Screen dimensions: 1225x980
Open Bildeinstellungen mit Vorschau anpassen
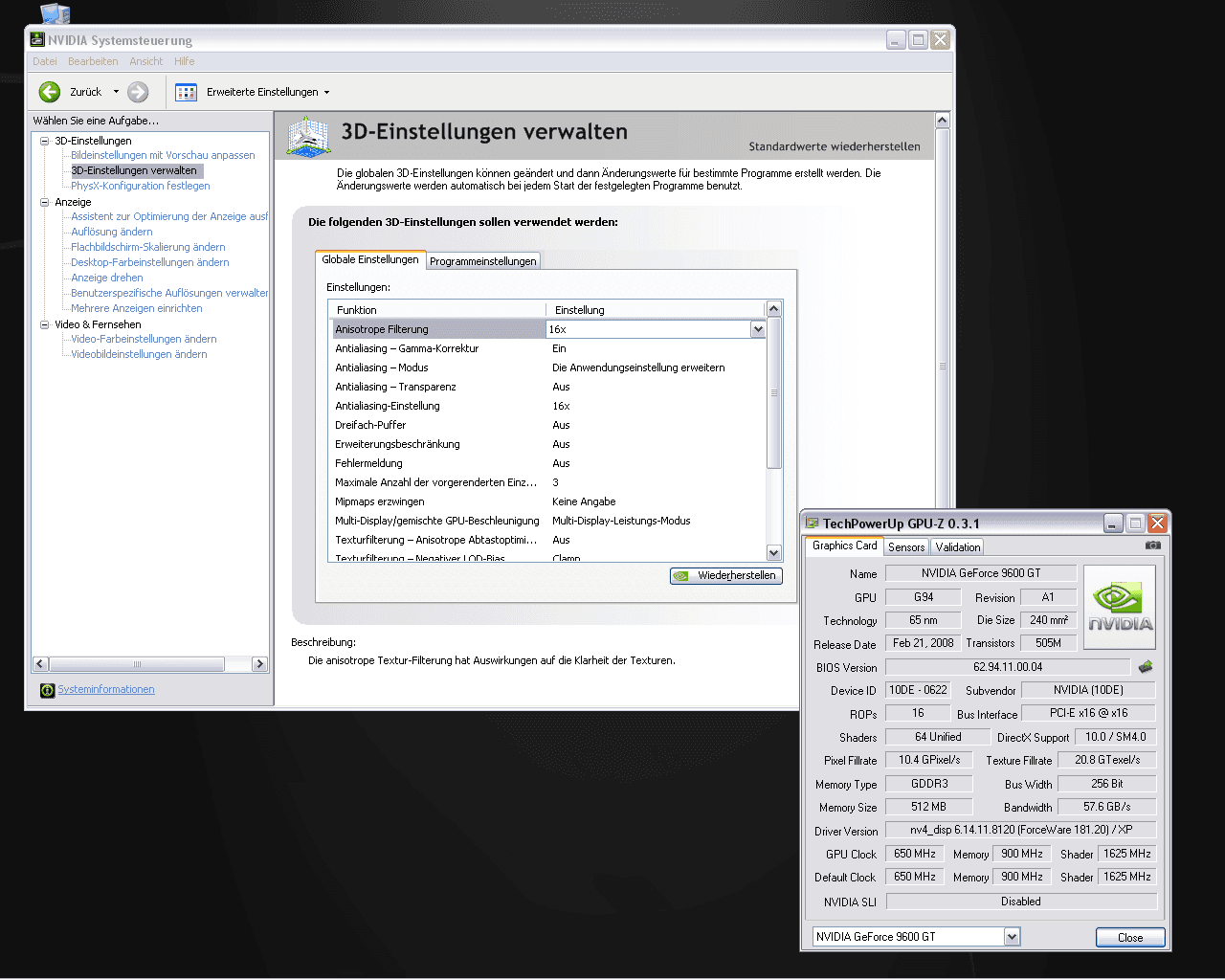[x=163, y=155]
